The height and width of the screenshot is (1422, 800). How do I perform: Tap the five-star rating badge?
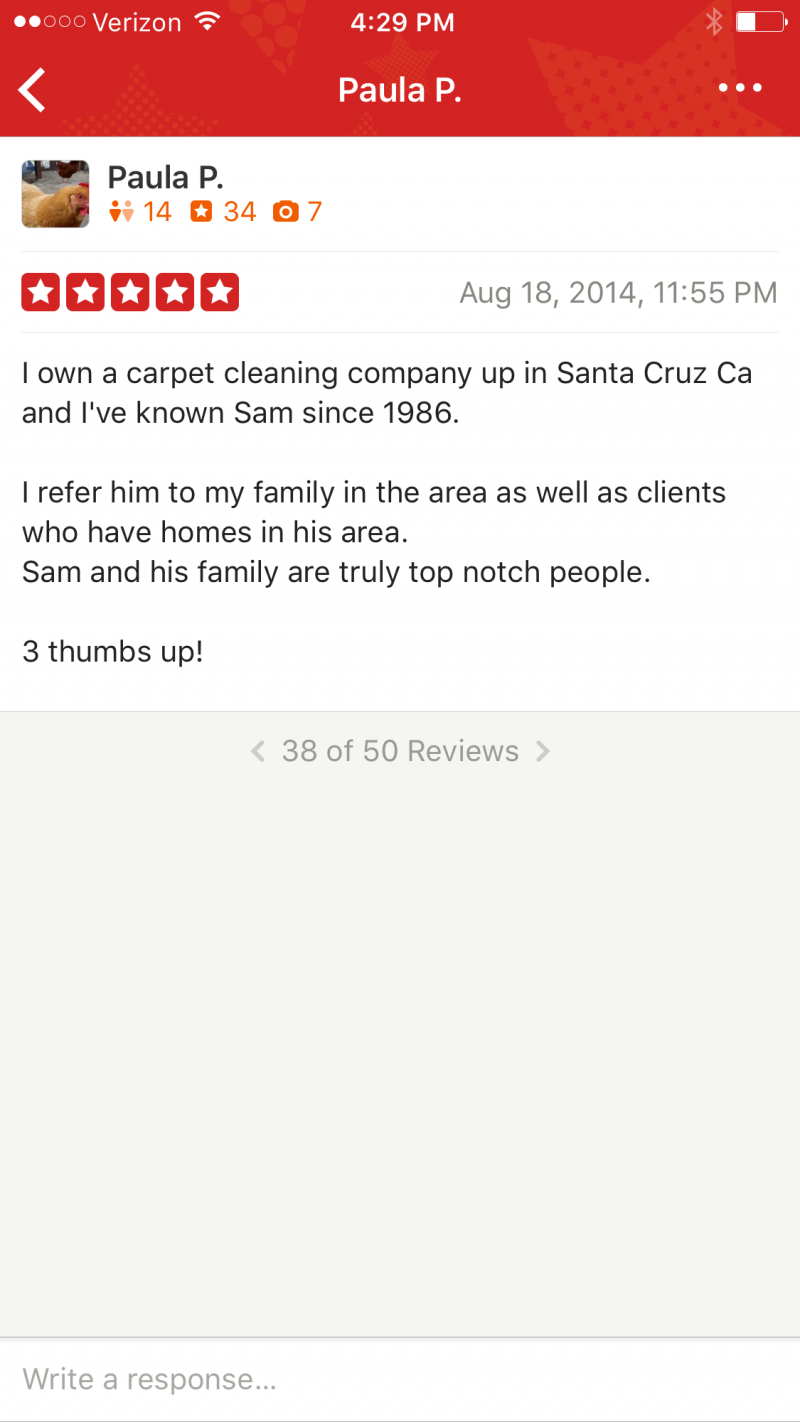pos(130,292)
